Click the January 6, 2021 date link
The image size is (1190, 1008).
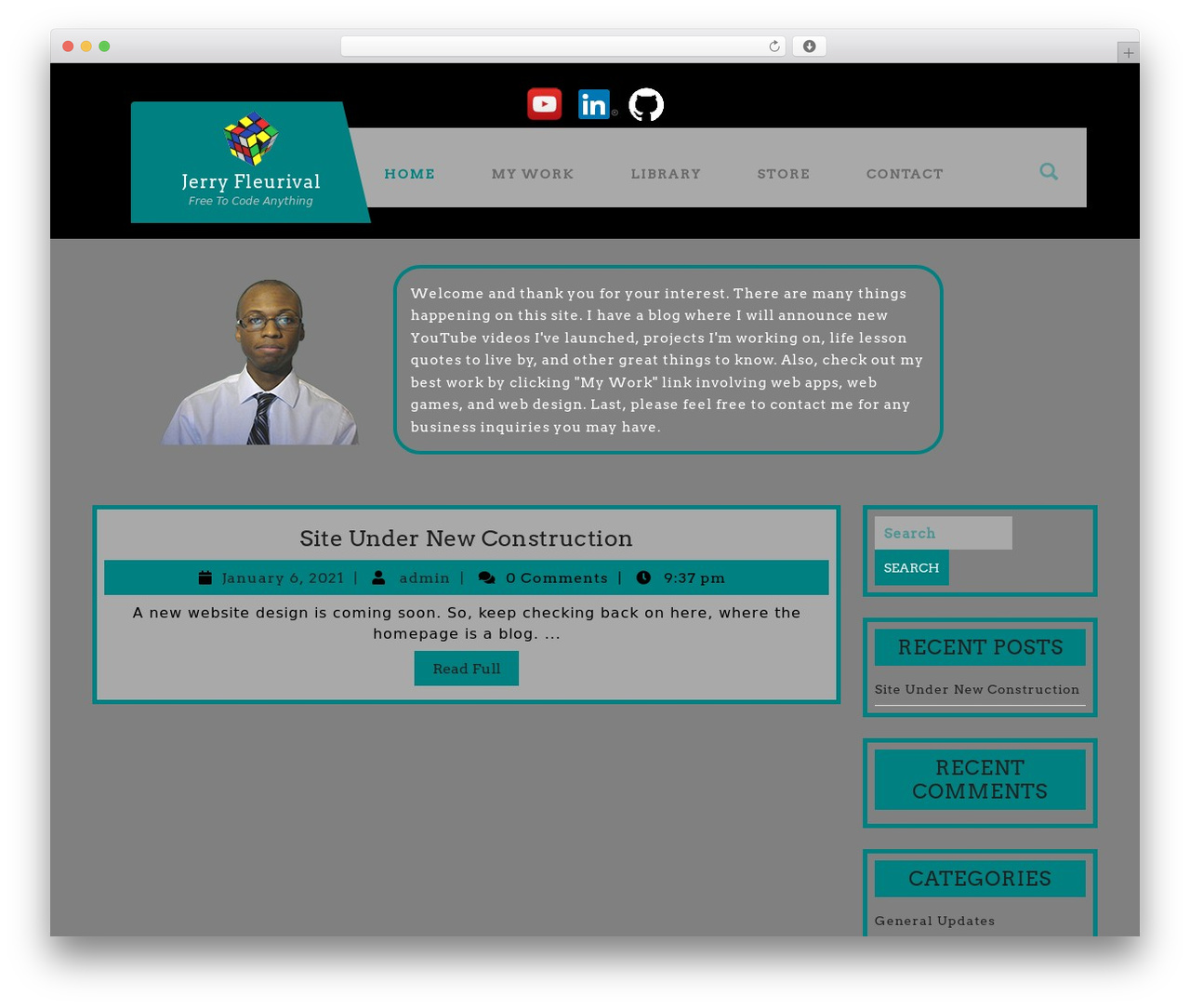point(283,577)
